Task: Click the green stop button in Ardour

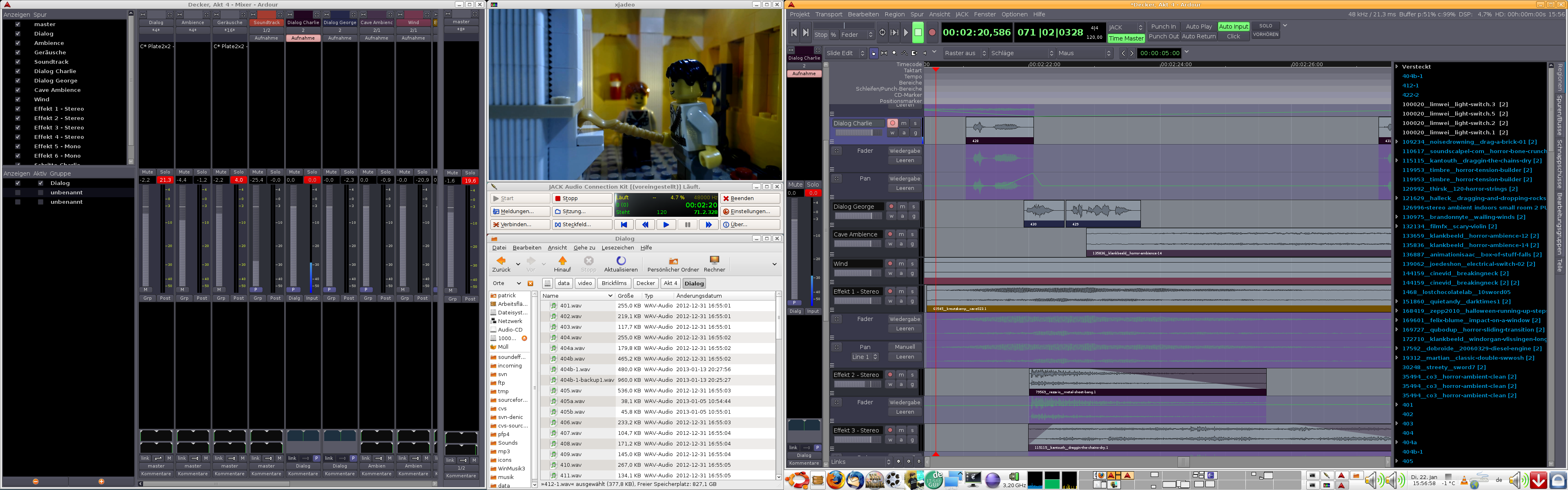Action: [x=918, y=33]
